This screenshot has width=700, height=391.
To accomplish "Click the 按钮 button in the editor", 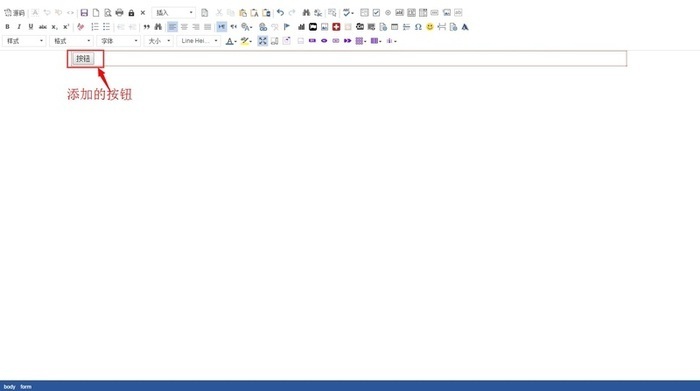I will [83, 58].
